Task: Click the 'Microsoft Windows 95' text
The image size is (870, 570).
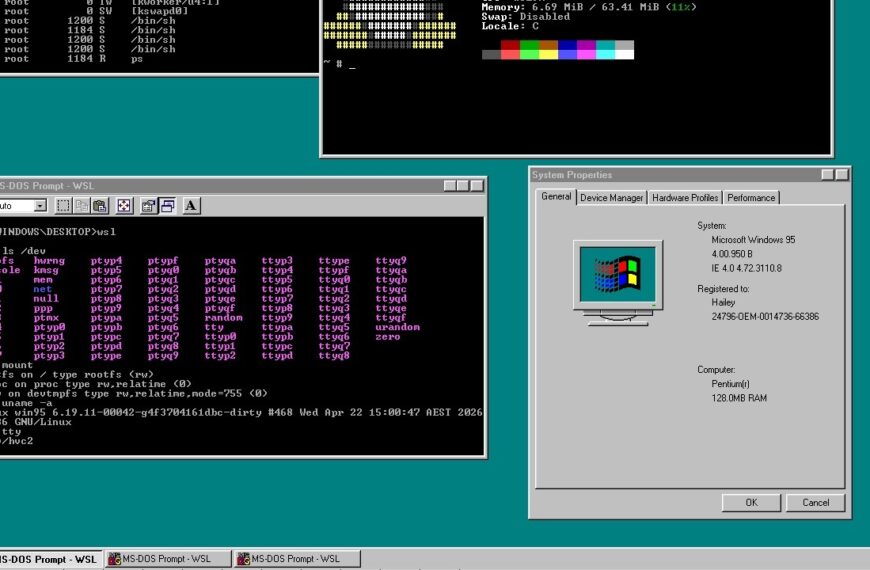Action: (x=753, y=240)
